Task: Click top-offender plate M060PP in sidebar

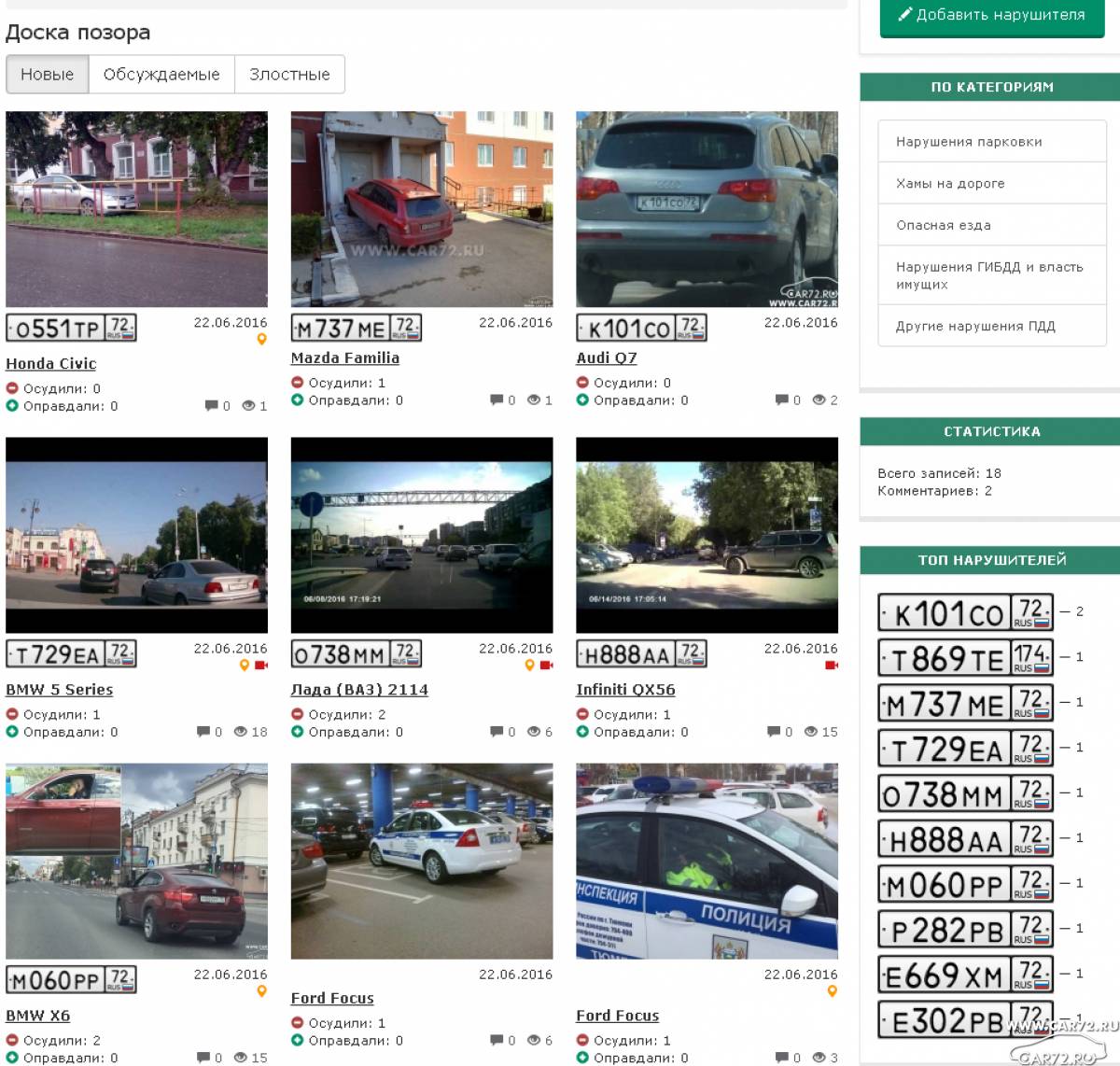Action: [966, 884]
